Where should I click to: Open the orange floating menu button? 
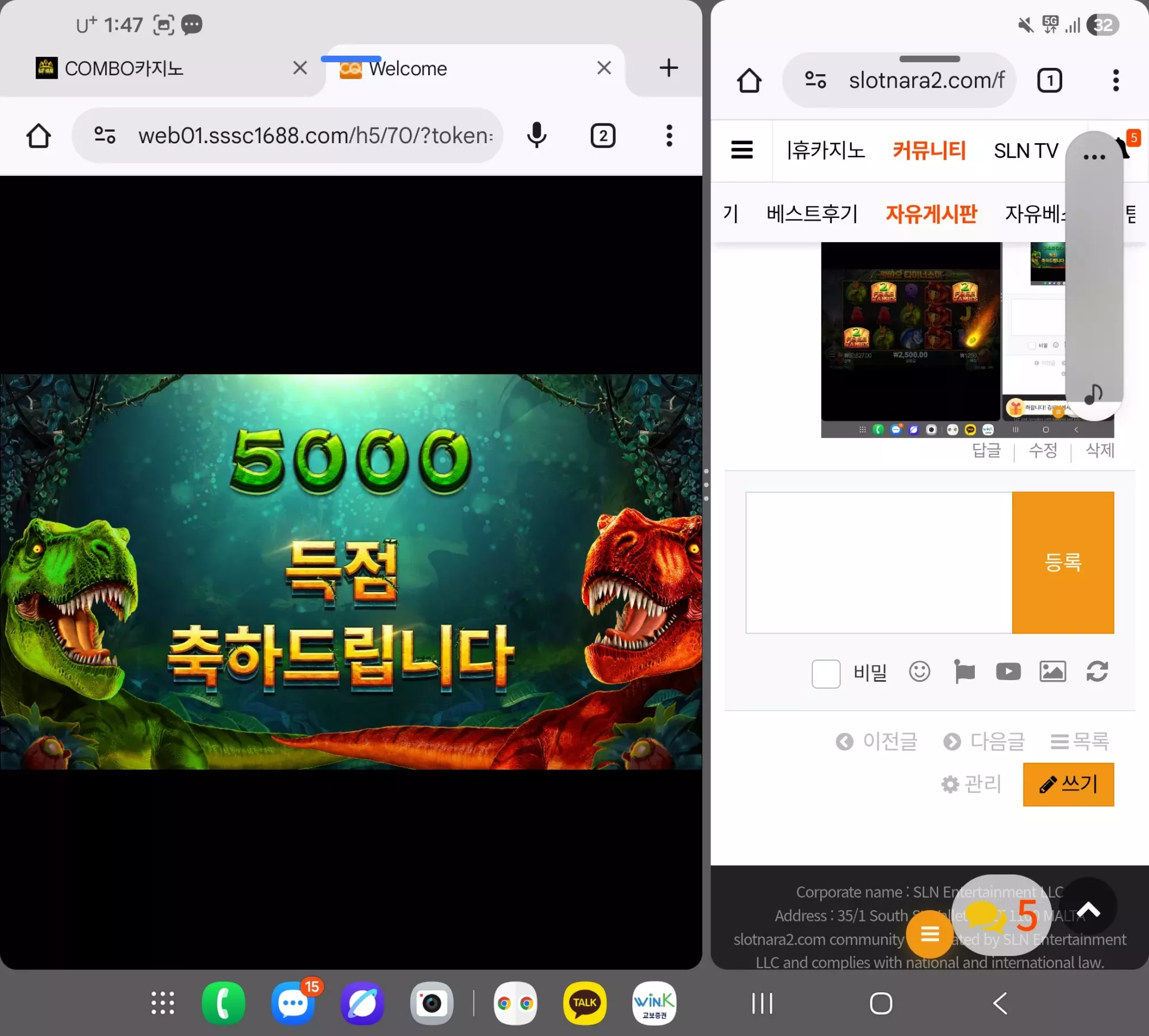point(929,934)
